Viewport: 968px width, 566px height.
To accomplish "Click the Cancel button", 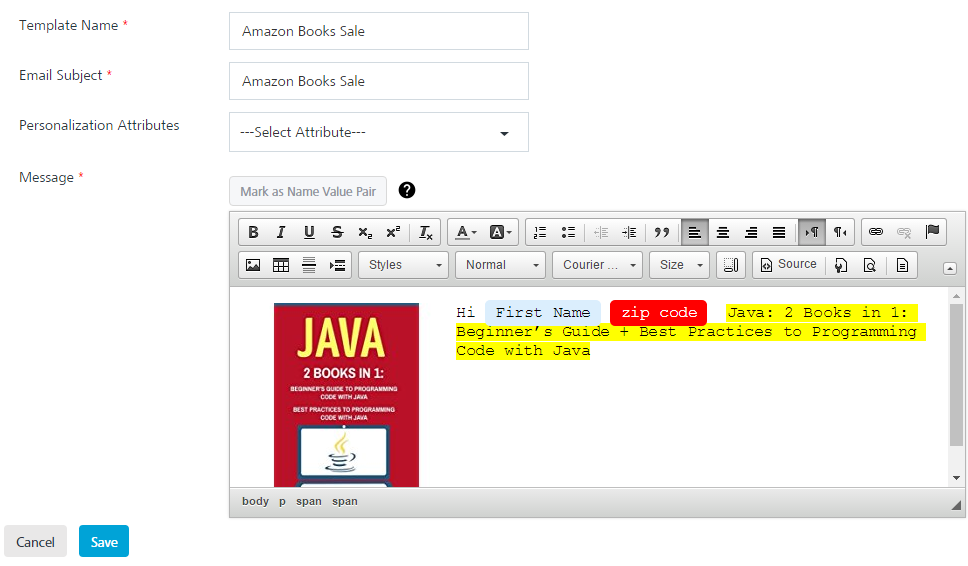I will [35, 541].
